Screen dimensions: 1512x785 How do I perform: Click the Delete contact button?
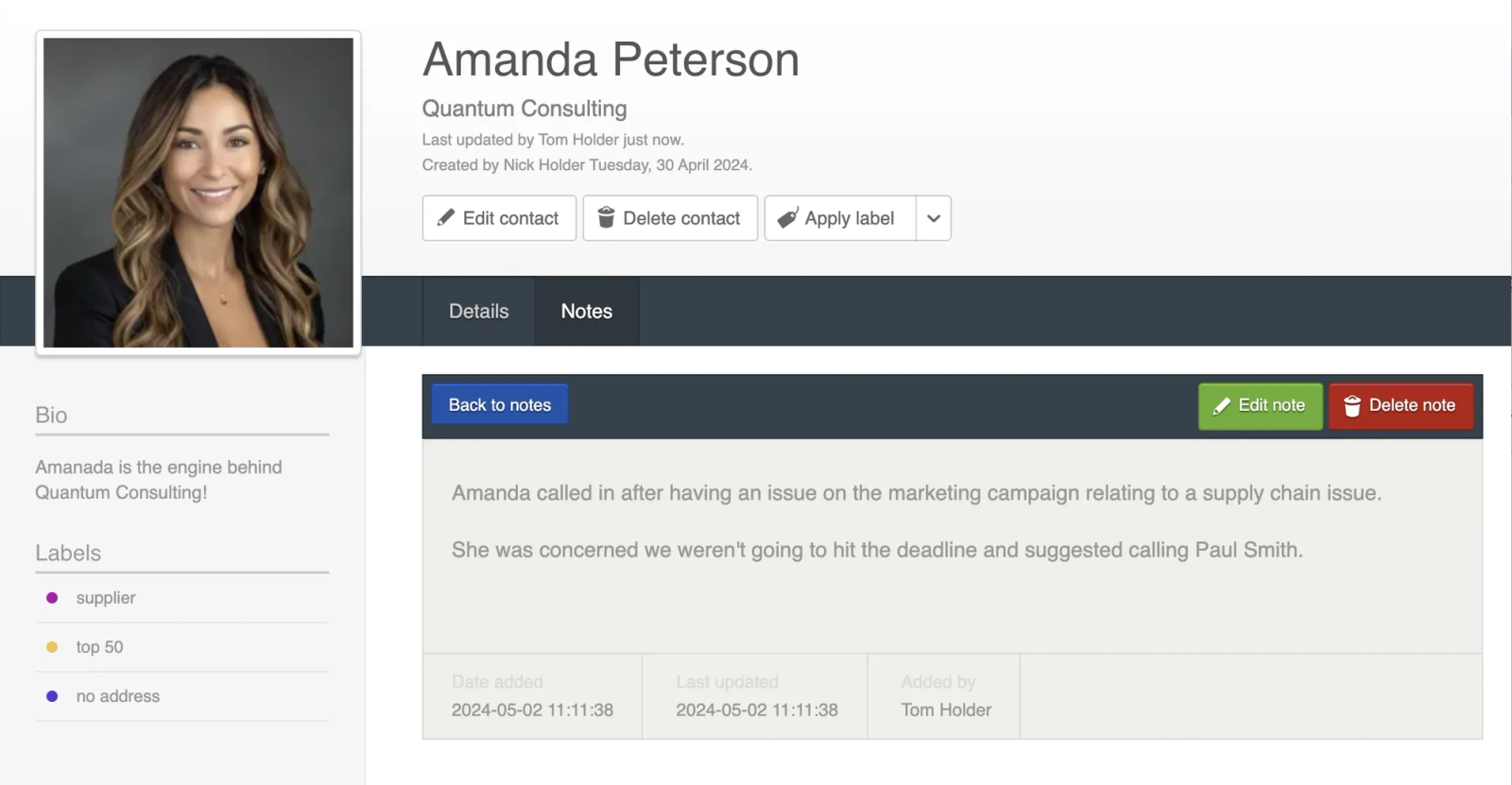coord(670,218)
